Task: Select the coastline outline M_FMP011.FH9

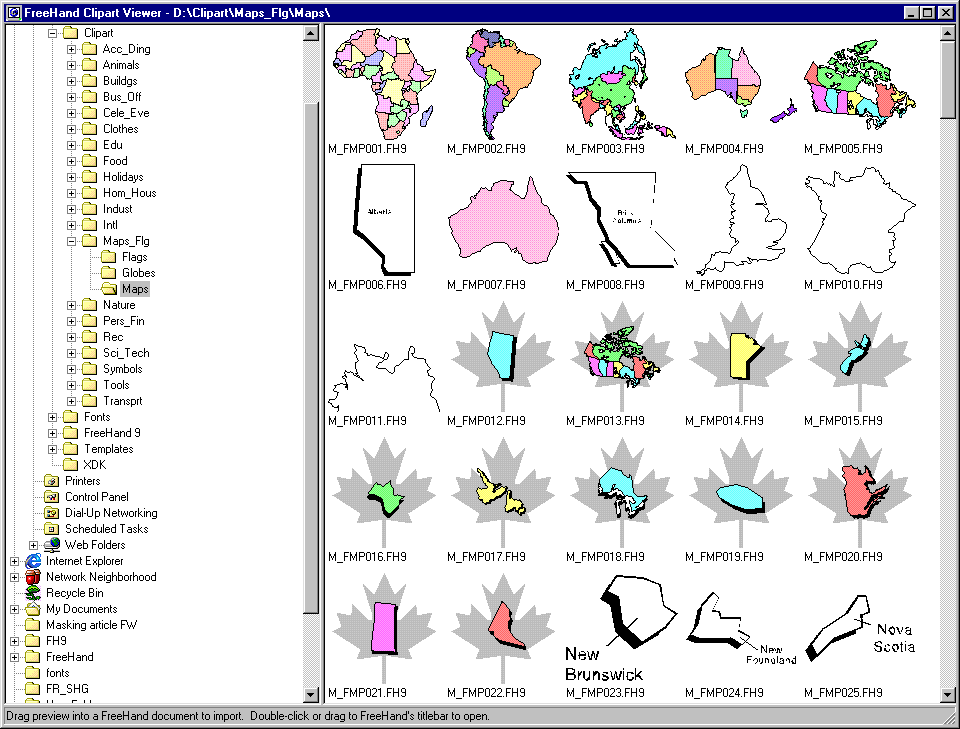Action: click(x=384, y=378)
